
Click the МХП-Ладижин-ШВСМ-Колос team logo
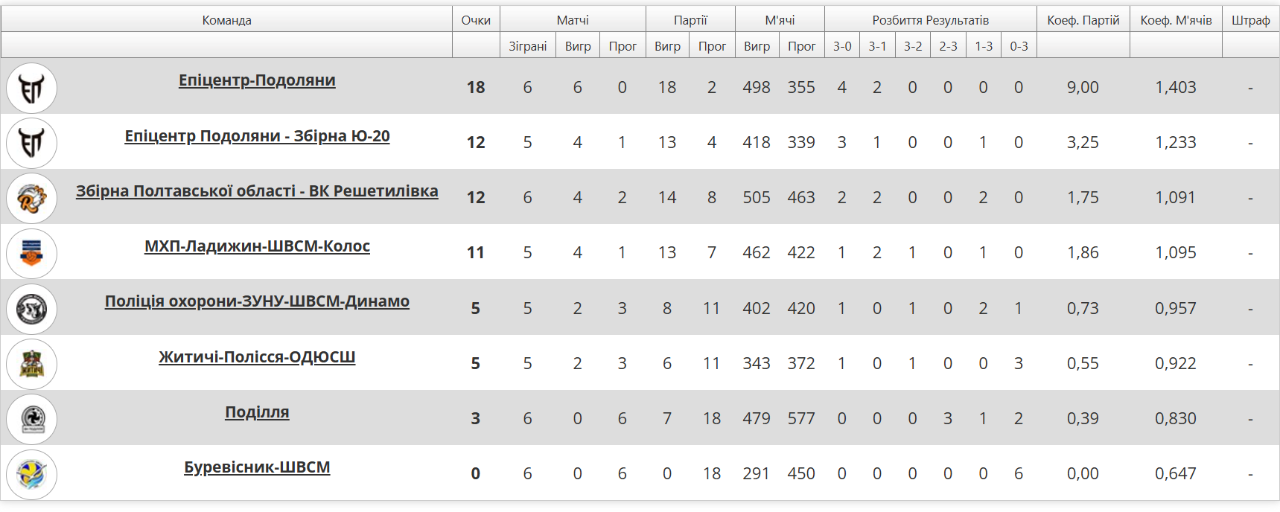[x=32, y=253]
